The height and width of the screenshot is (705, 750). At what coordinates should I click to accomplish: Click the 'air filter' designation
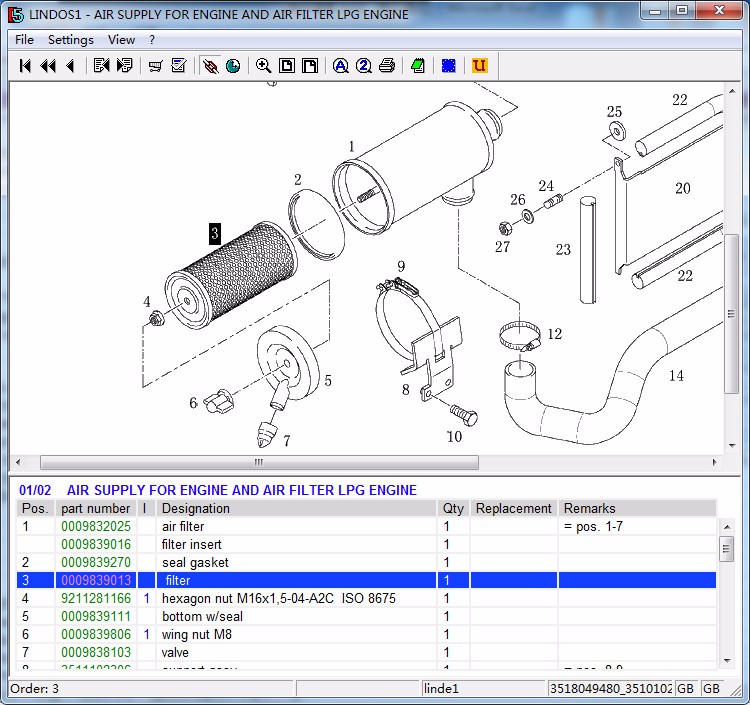point(183,527)
